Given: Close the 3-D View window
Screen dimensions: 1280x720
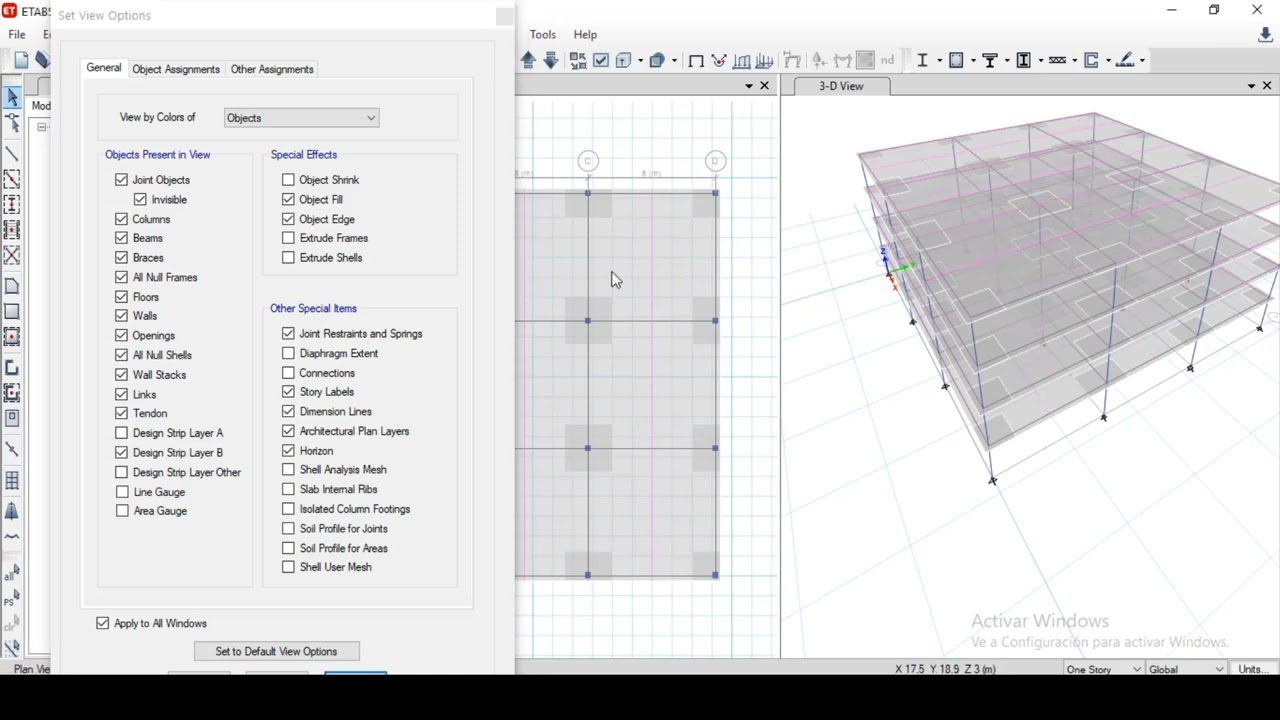Looking at the screenshot, I should tap(1268, 86).
